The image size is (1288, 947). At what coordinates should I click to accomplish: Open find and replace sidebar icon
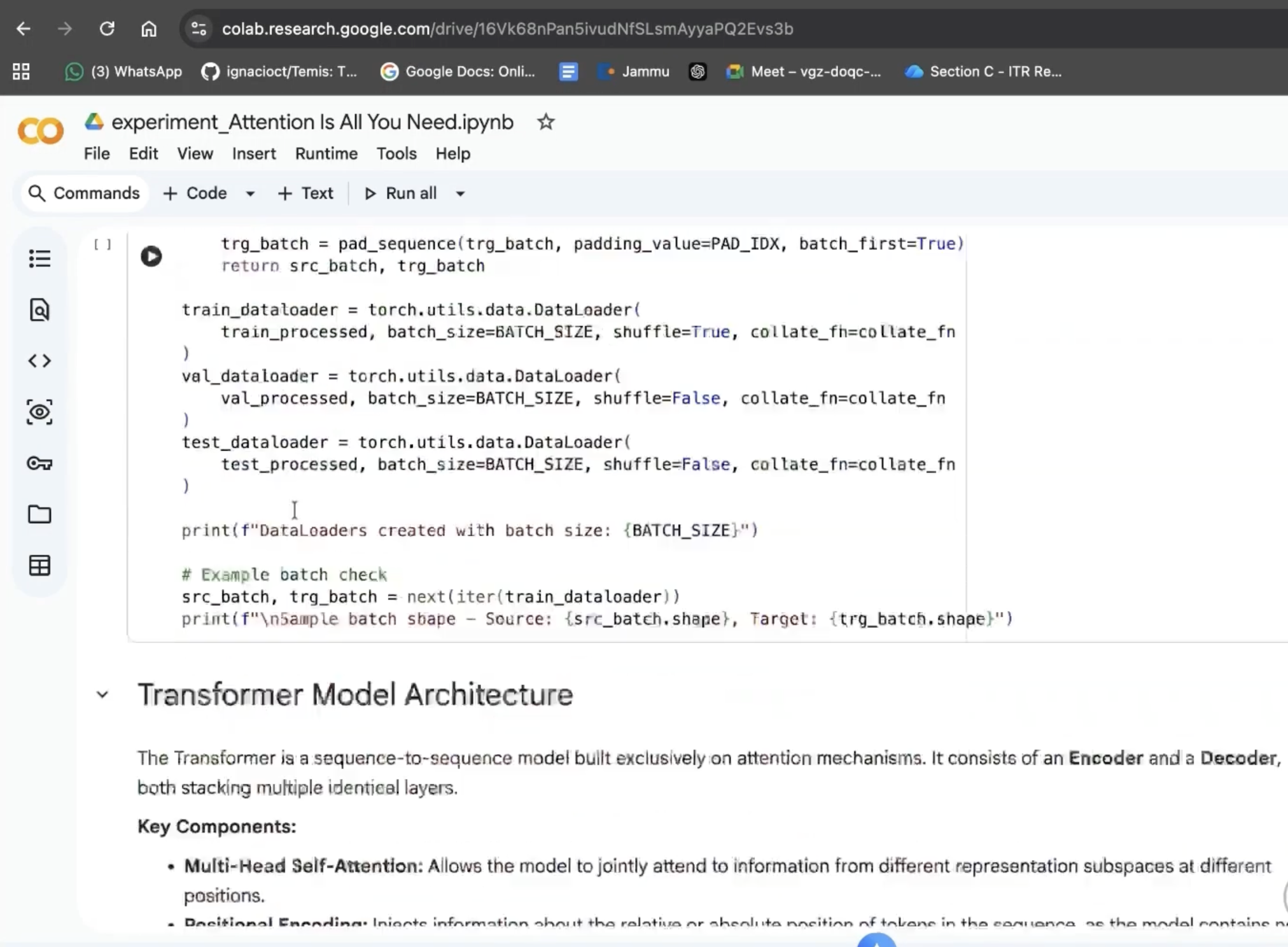coord(39,310)
